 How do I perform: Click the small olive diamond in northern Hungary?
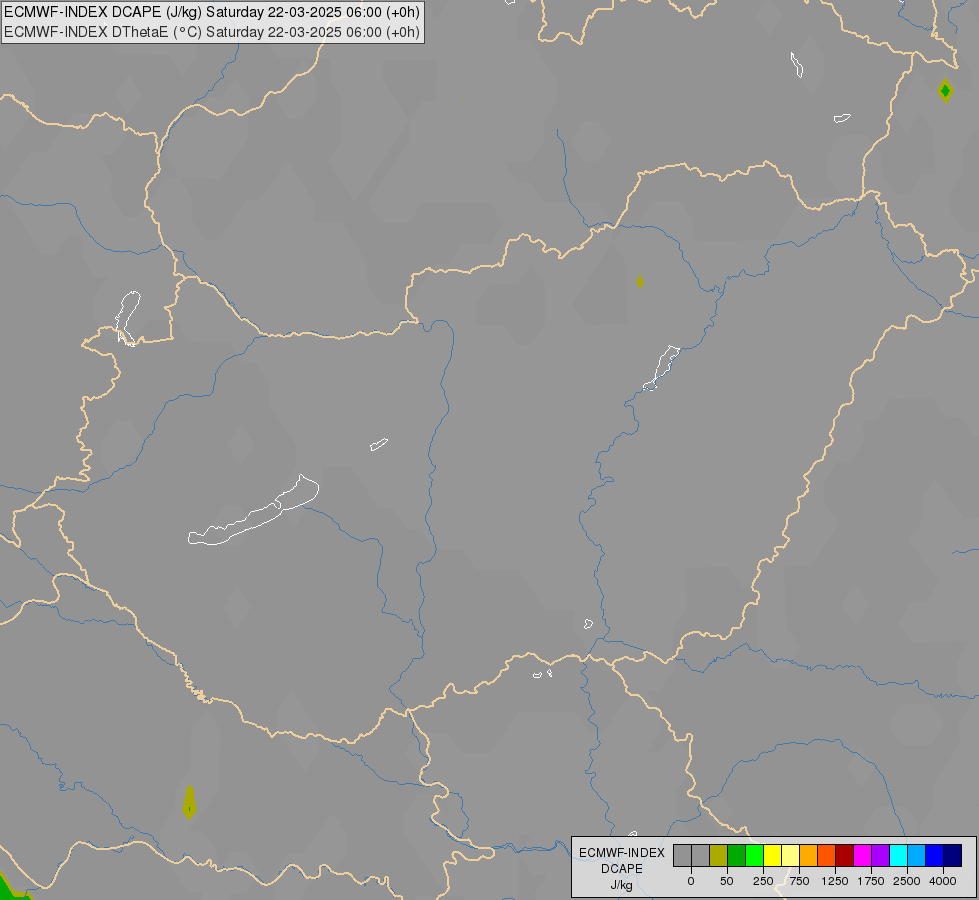tap(640, 282)
